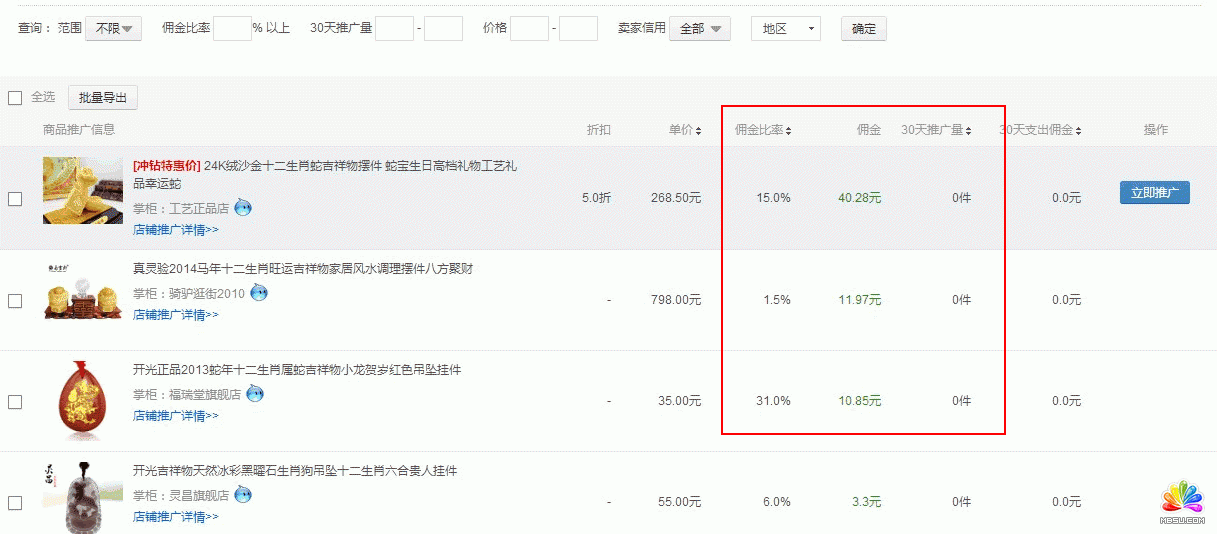Check the 全选 select-all checkbox
This screenshot has width=1217, height=534.
[15, 98]
